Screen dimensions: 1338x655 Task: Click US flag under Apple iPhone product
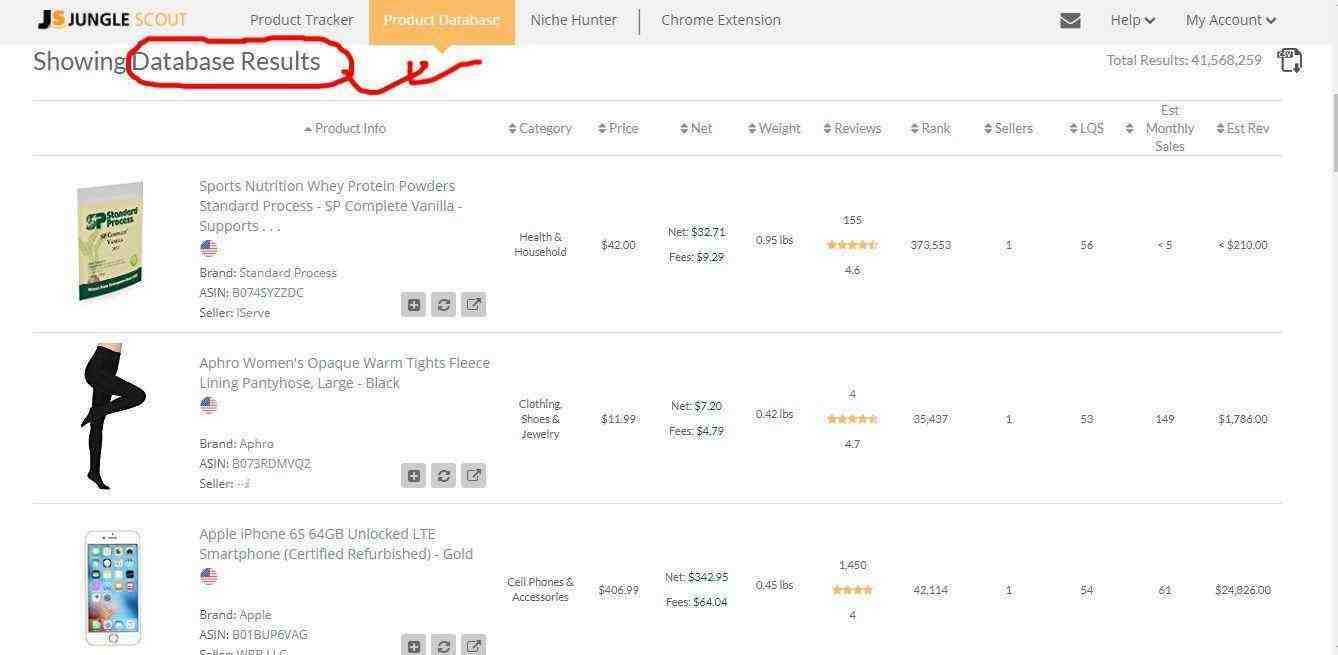coord(208,576)
